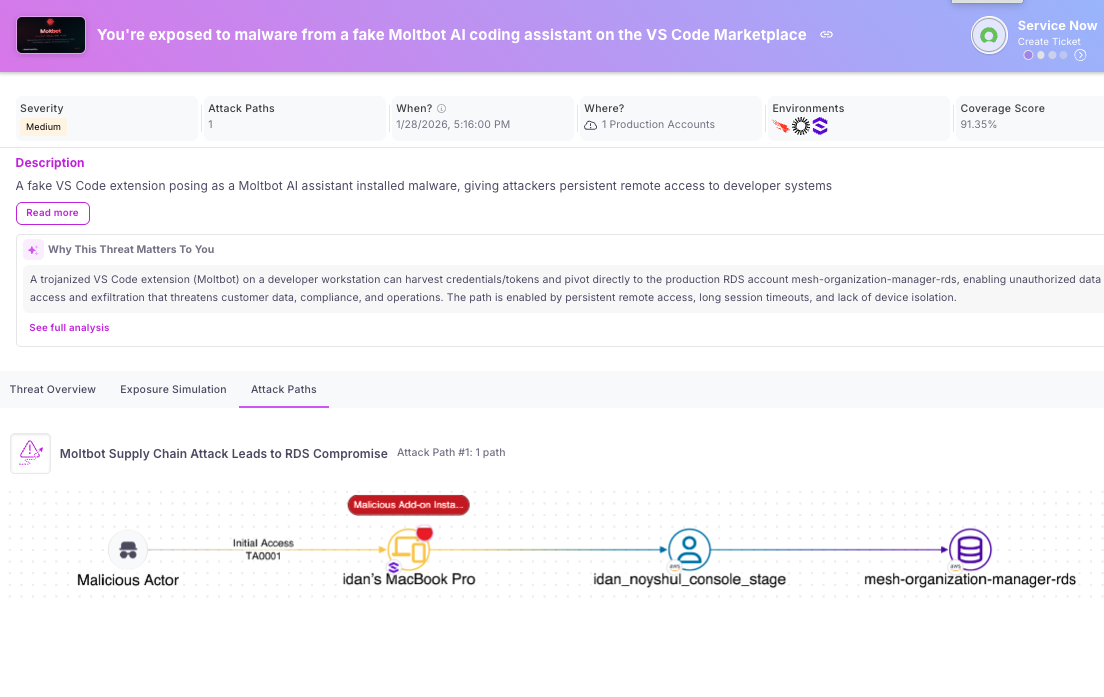Open the See full analysis link

tap(69, 328)
